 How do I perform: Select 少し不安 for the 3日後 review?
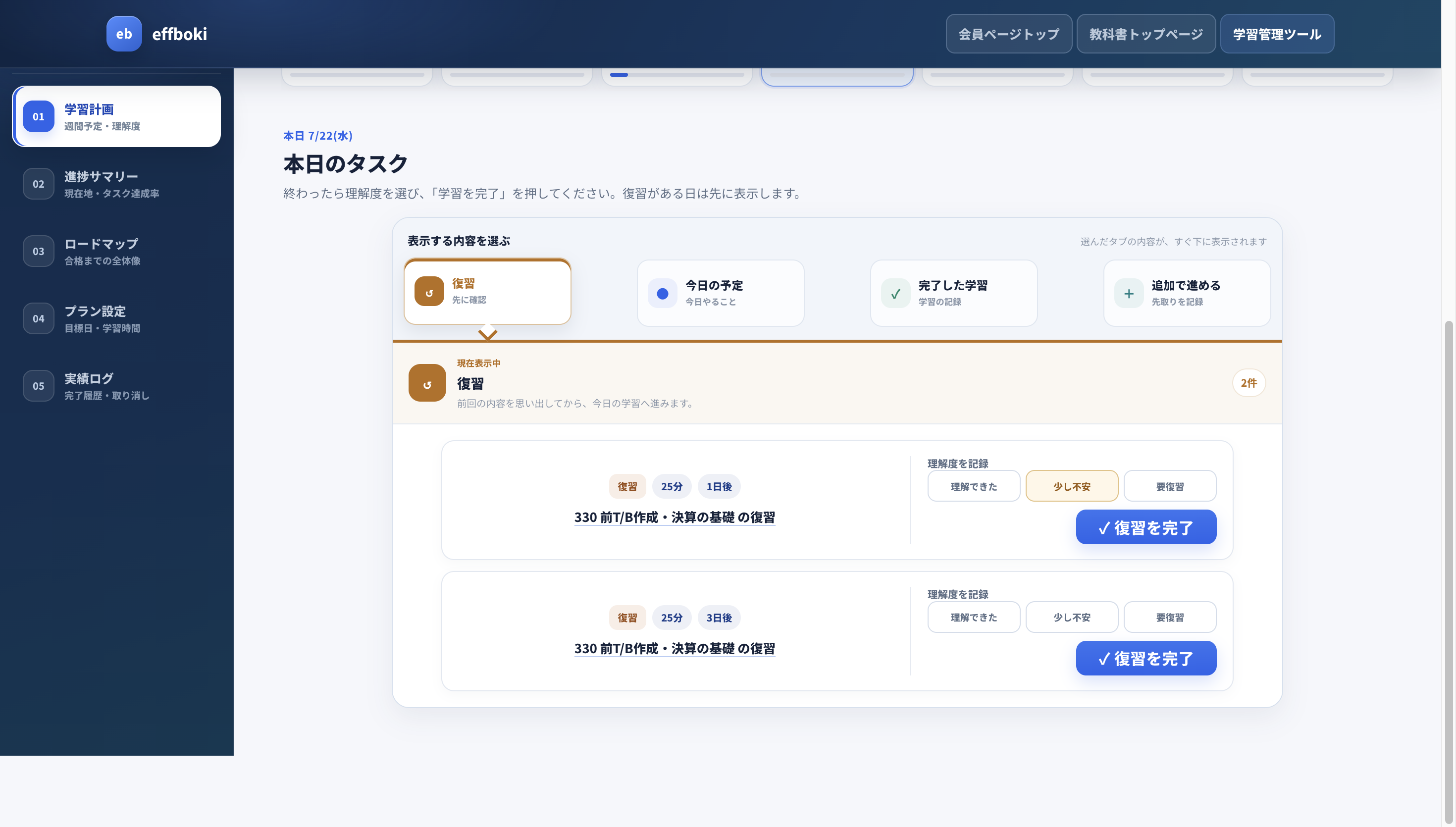point(1072,618)
